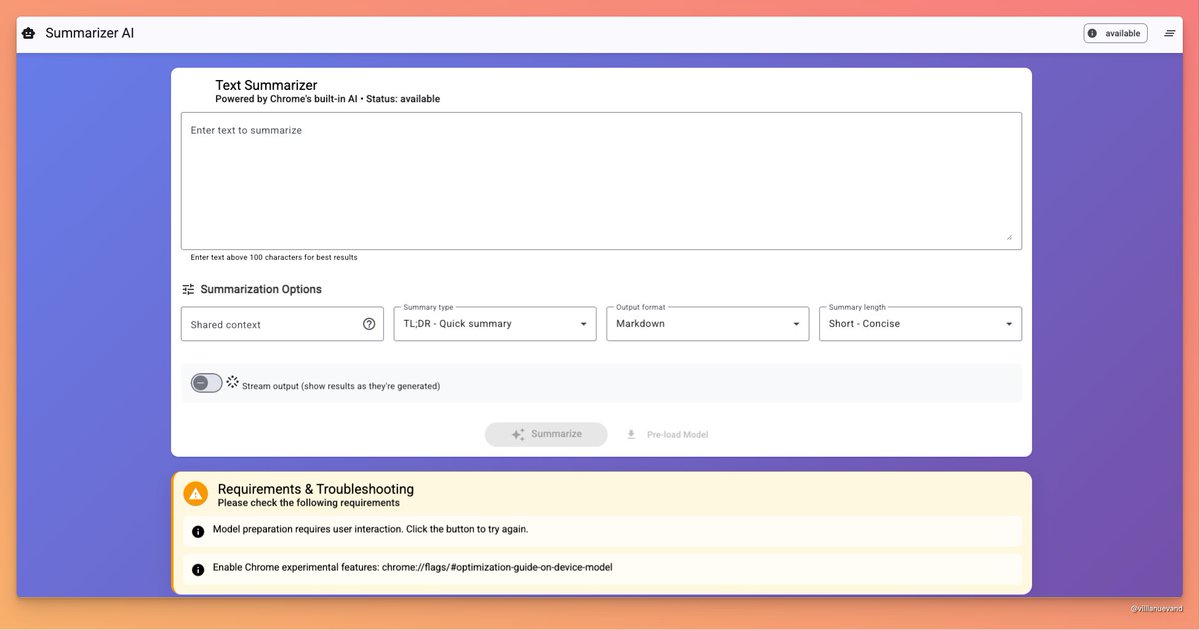Viewport: 1200px width, 630px height.
Task: Click the Summarization Options heading
Action: 261,289
